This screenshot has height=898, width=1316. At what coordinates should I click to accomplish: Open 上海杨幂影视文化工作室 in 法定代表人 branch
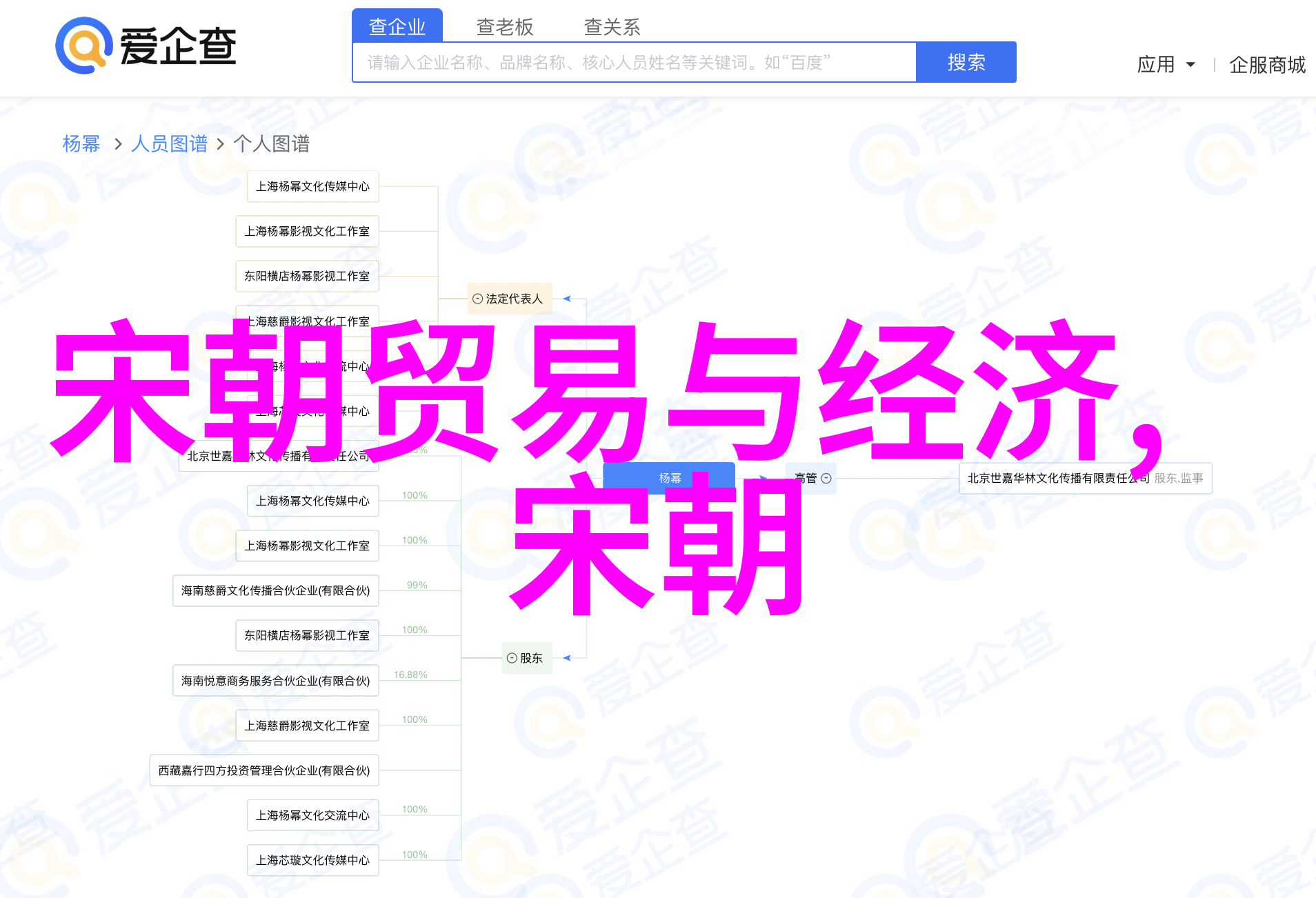(x=308, y=231)
